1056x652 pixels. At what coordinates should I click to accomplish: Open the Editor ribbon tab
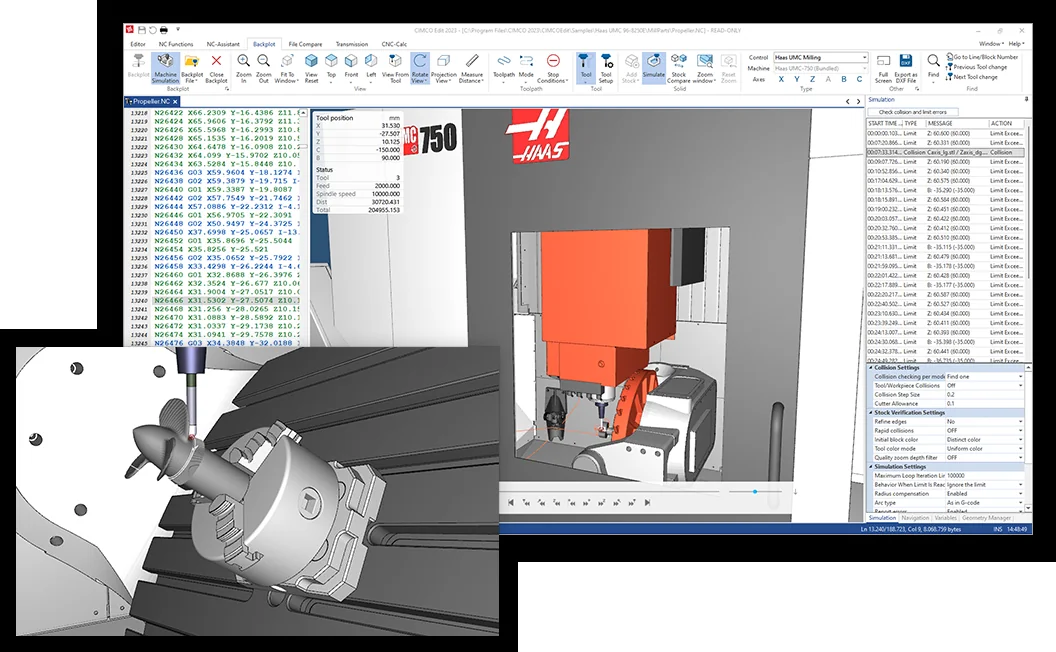tap(137, 44)
